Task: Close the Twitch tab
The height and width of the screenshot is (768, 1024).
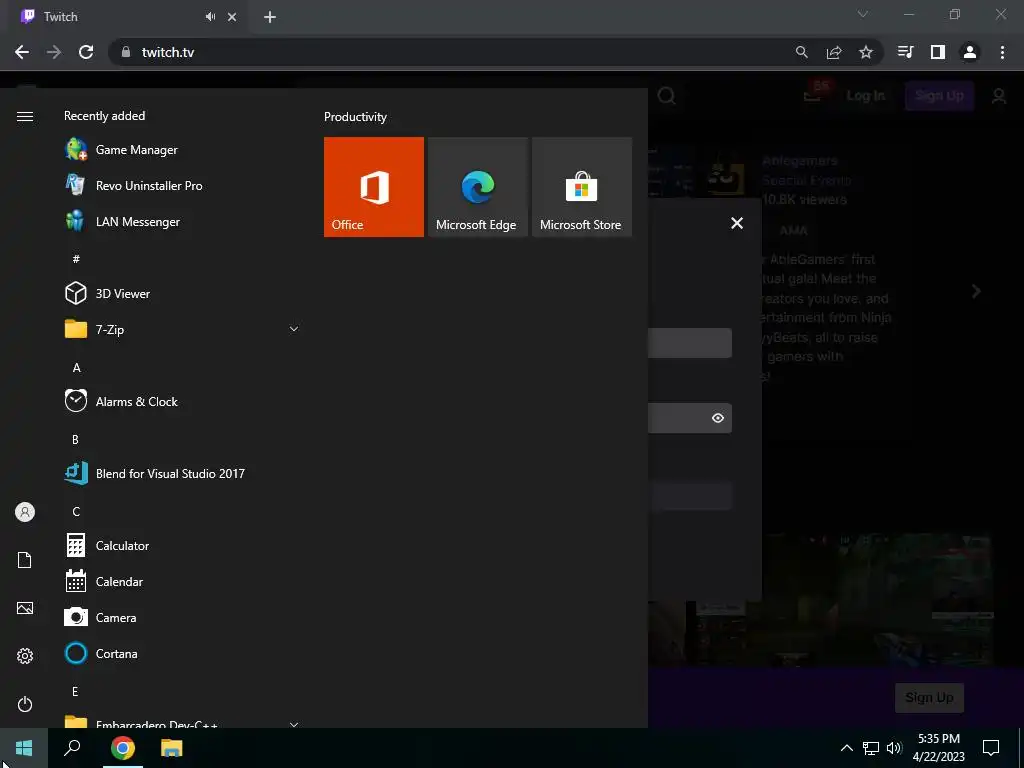Action: click(232, 17)
